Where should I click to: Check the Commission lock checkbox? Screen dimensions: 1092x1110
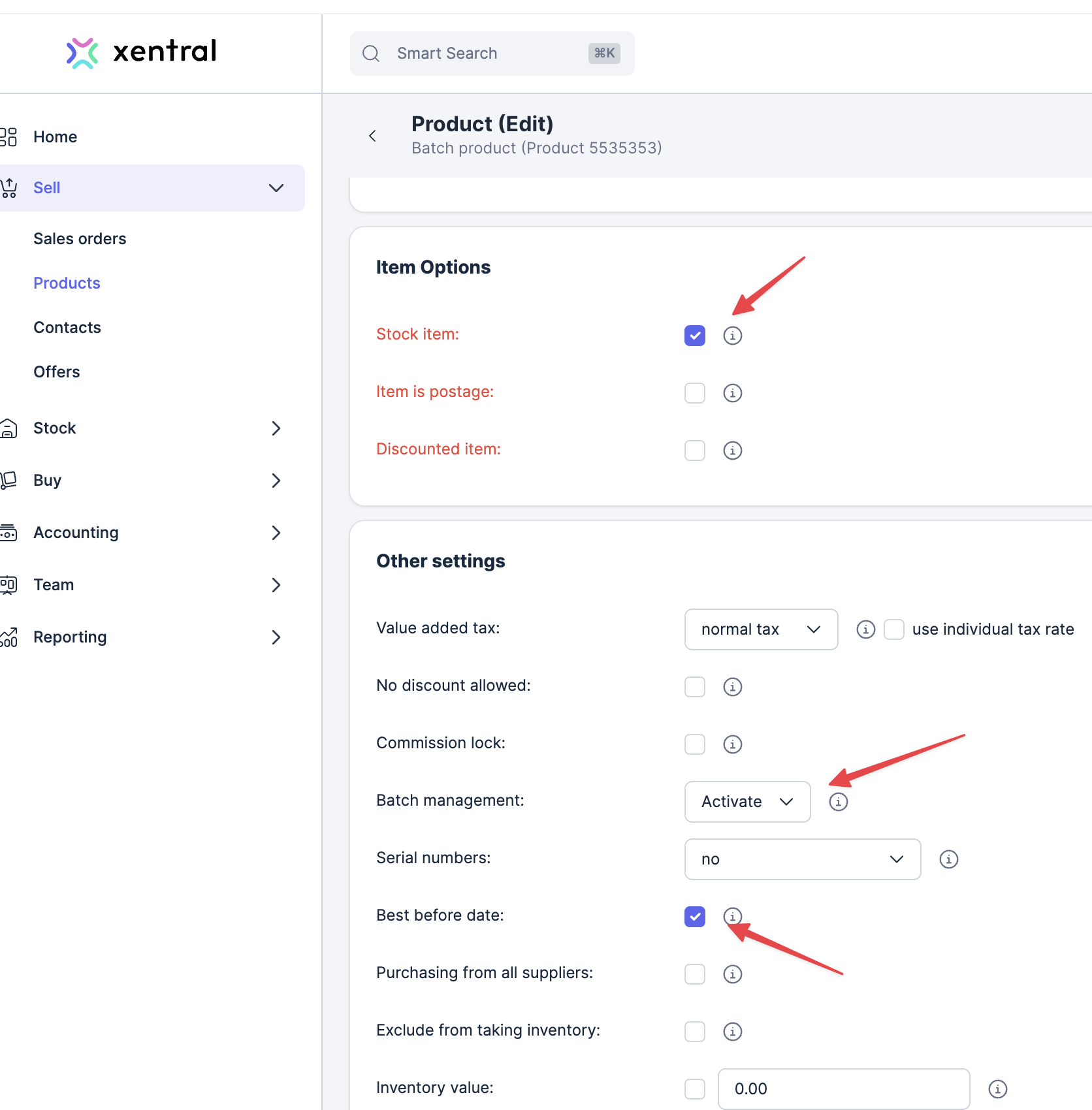(695, 744)
